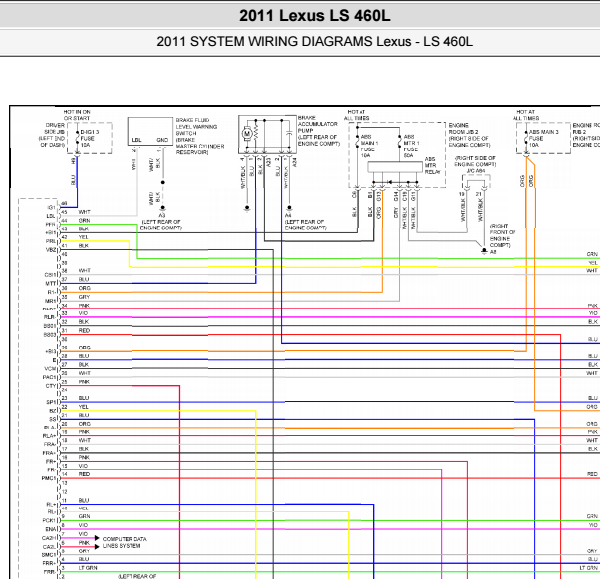Click the "D-IG1 3 FUSE 10A" label
This screenshot has height=579, width=600.
tap(90, 138)
